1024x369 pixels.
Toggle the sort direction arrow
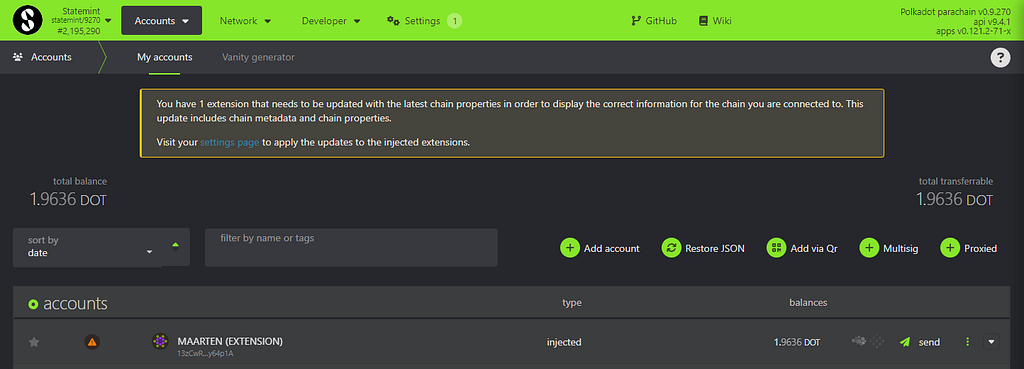point(175,246)
